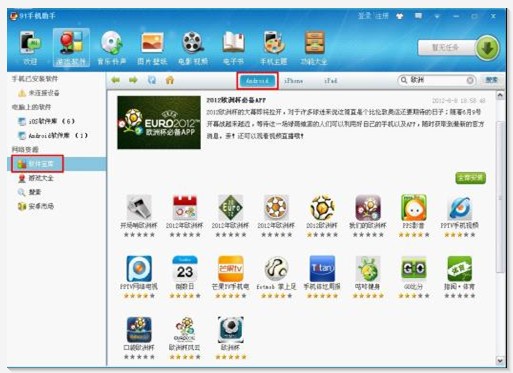Open the 咕咚健身 app icon
Screen dimensions: 513x373
(368, 269)
